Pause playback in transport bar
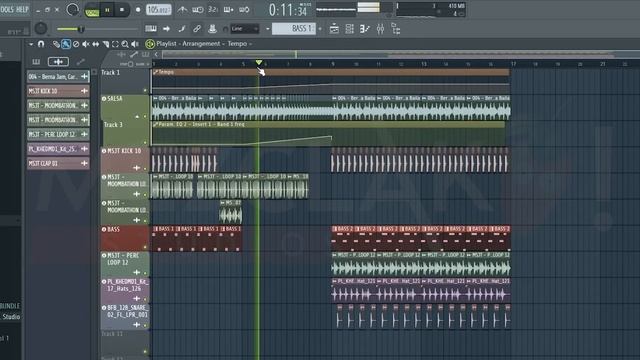Viewport: 640px width, 360px height. (x=107, y=10)
